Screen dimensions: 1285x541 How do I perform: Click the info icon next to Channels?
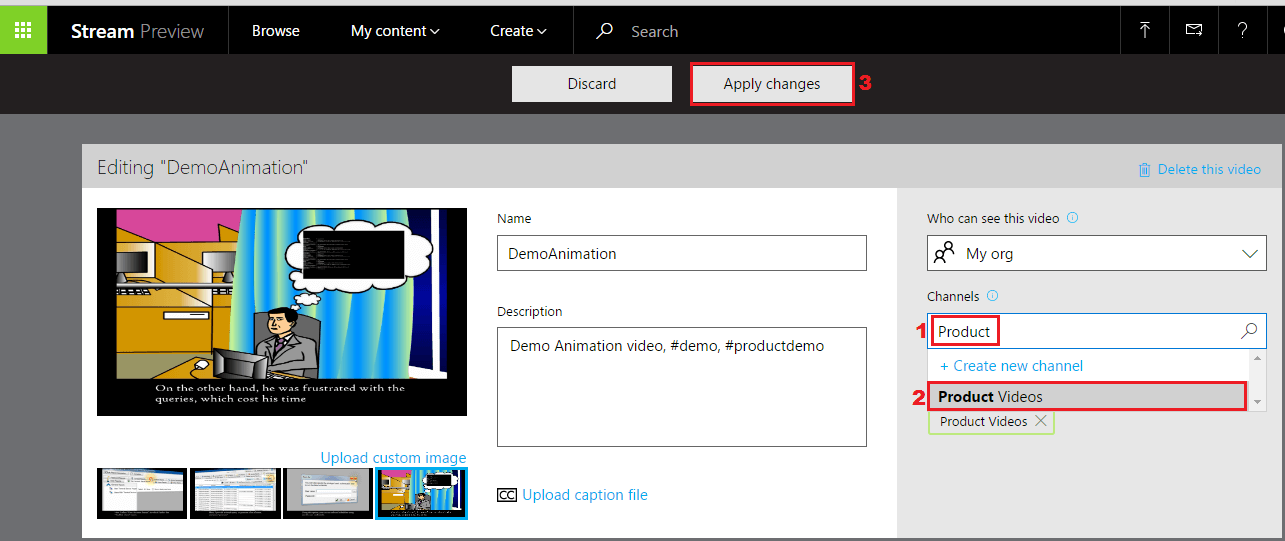[993, 296]
